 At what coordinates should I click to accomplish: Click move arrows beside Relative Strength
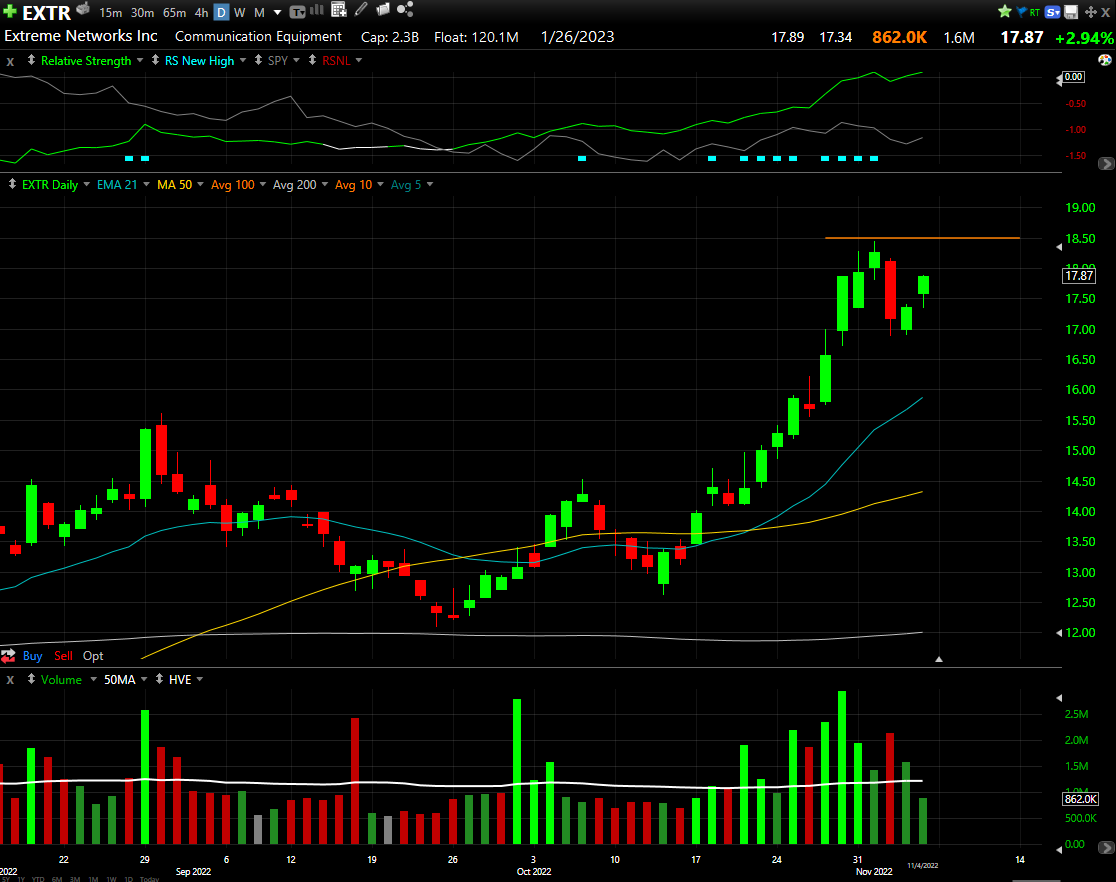(x=31, y=61)
